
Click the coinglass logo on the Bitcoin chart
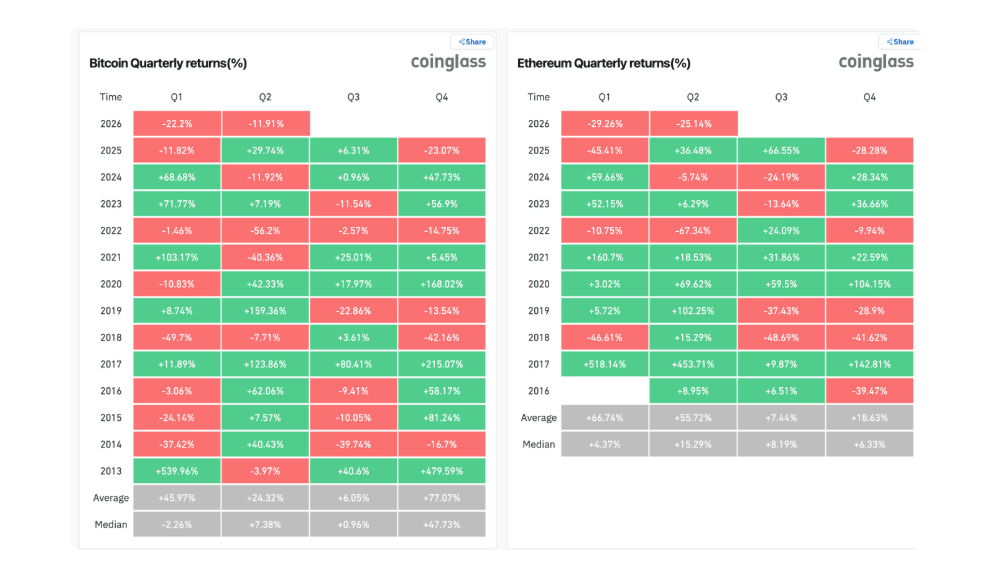pyautogui.click(x=448, y=62)
